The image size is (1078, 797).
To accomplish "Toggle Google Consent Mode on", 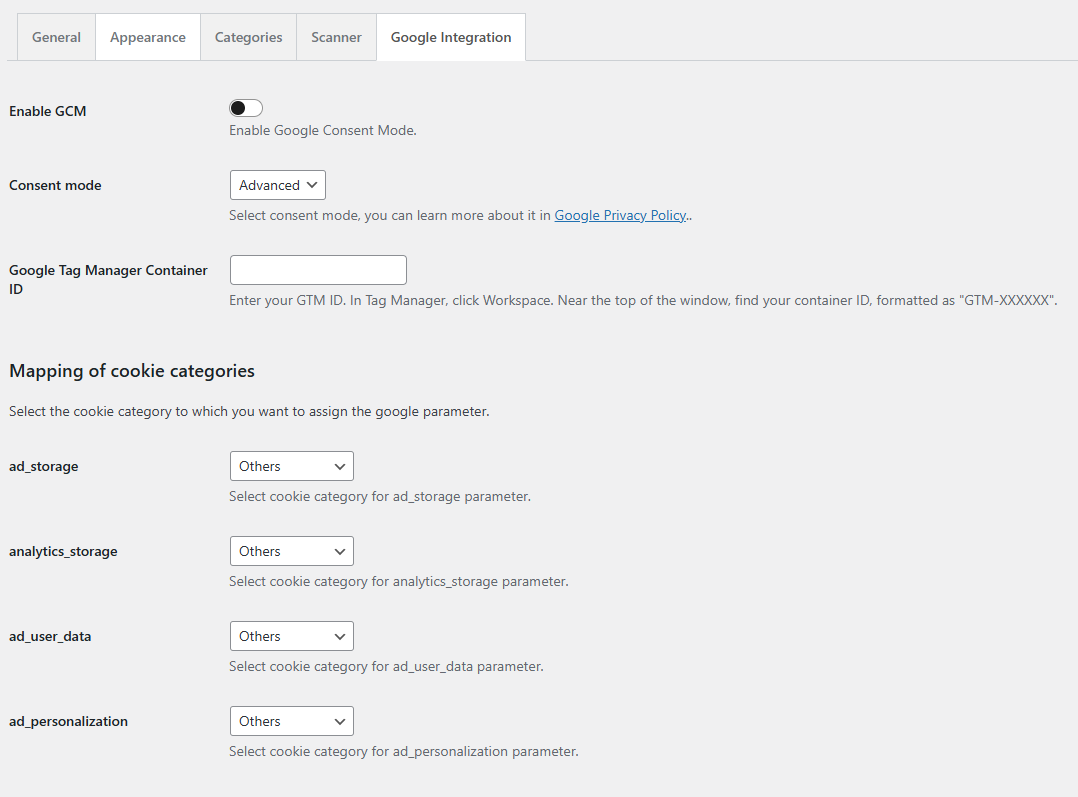I will click(245, 107).
